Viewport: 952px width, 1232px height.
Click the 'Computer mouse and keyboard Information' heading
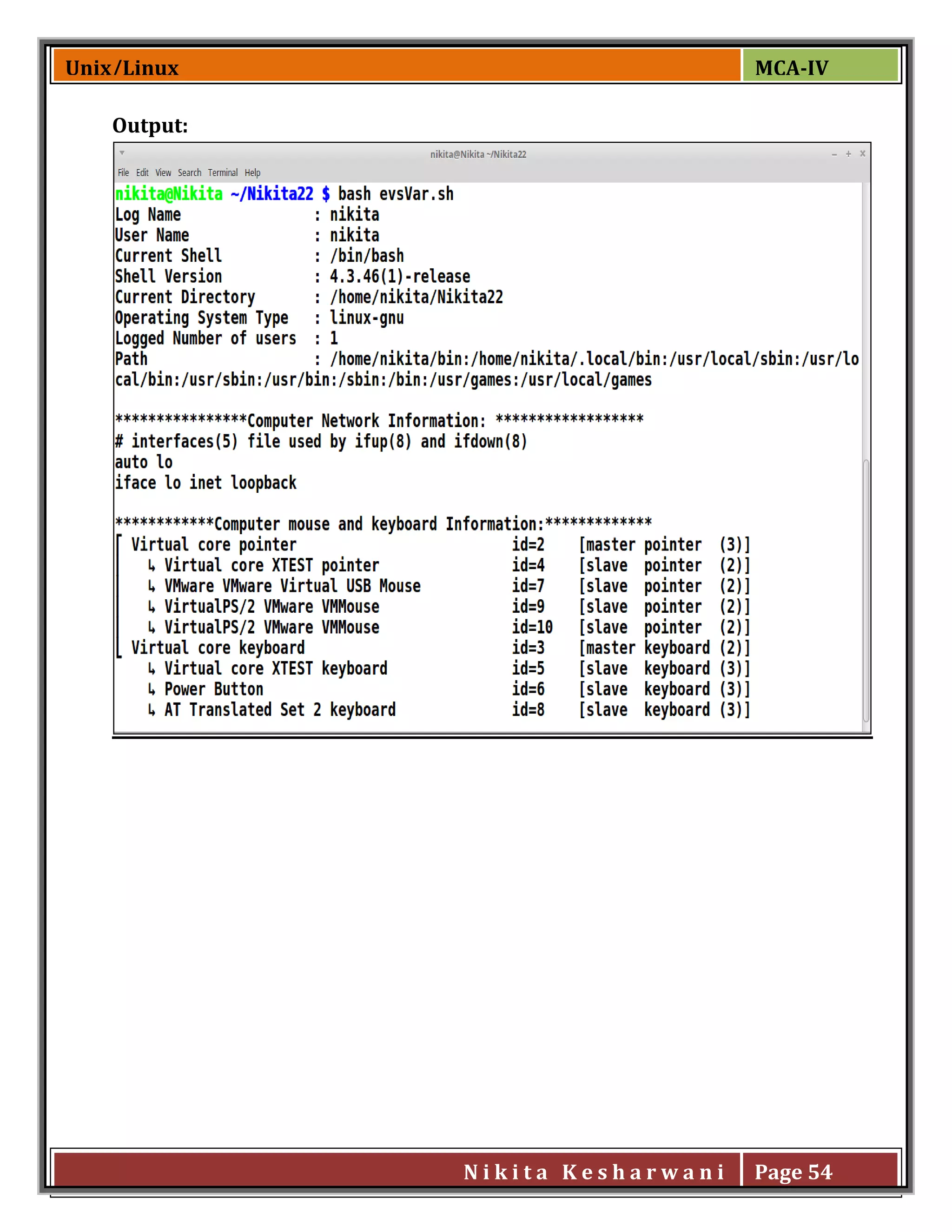[x=379, y=524]
